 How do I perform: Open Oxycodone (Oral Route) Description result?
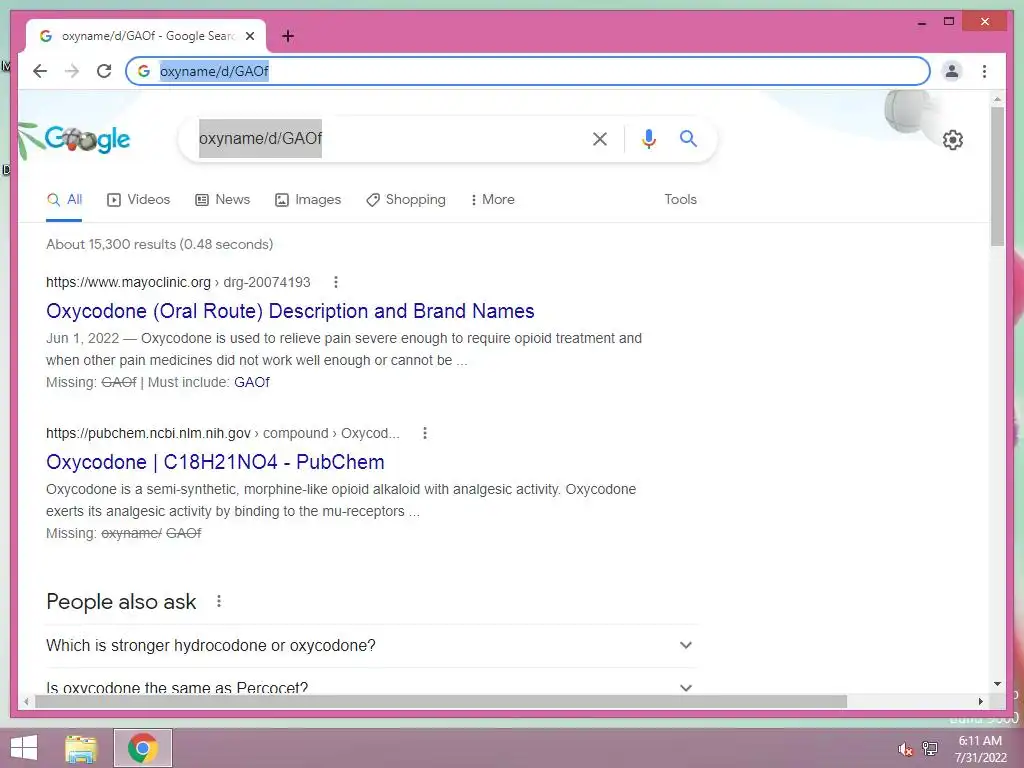290,311
